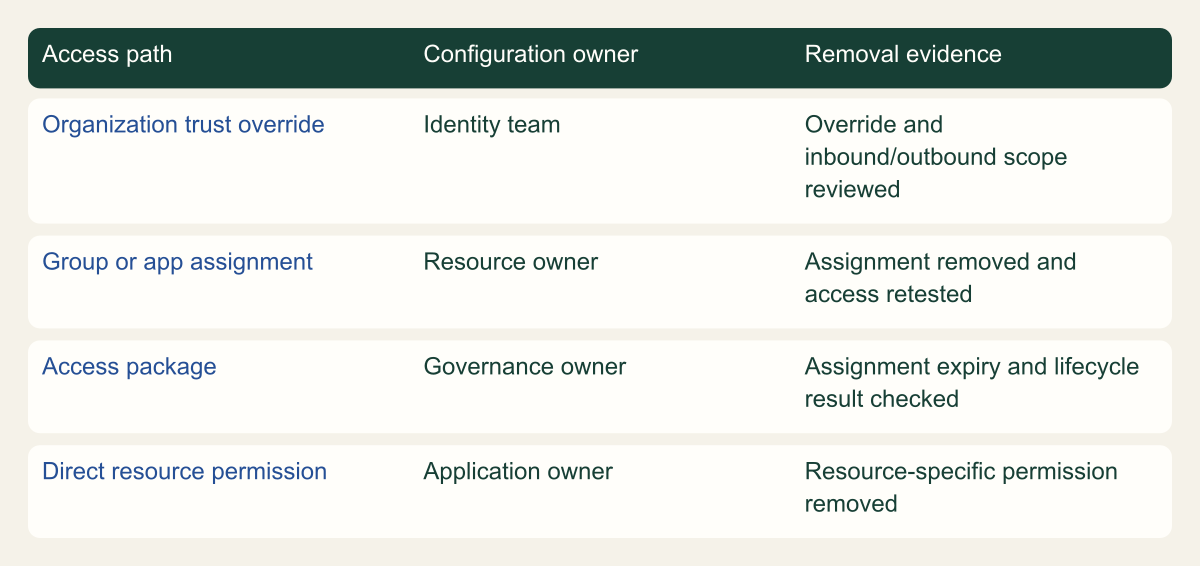Screen dimensions: 1200x566
Task: Select the Application owner cell
Action: (518, 472)
